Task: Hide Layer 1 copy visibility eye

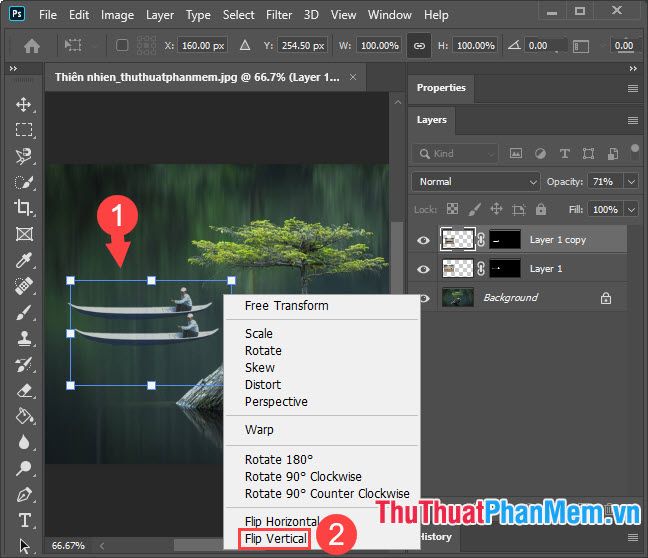Action: tap(423, 240)
